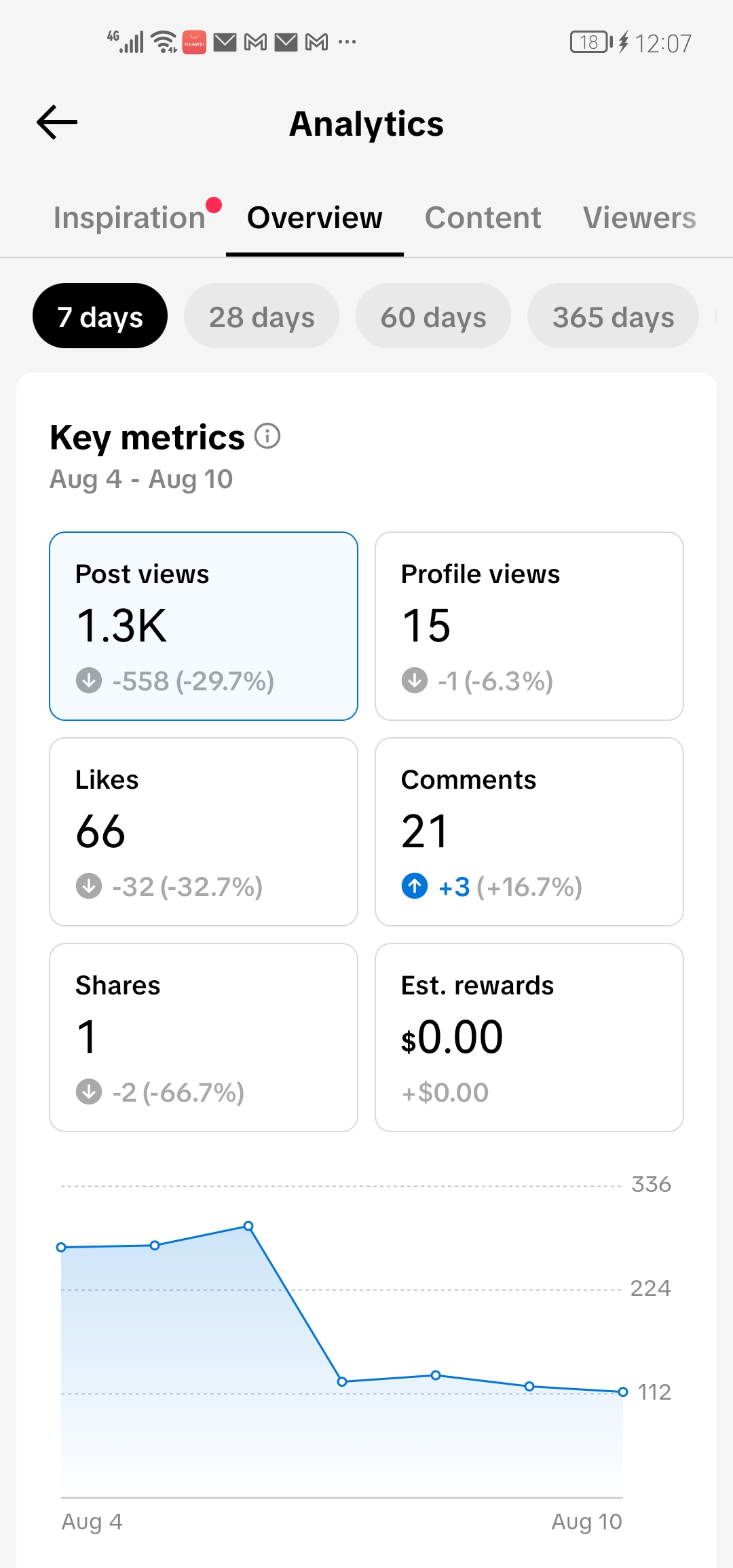Select the 60 days range chip
Viewport: 733px width, 1568px height.
pyautogui.click(x=433, y=316)
